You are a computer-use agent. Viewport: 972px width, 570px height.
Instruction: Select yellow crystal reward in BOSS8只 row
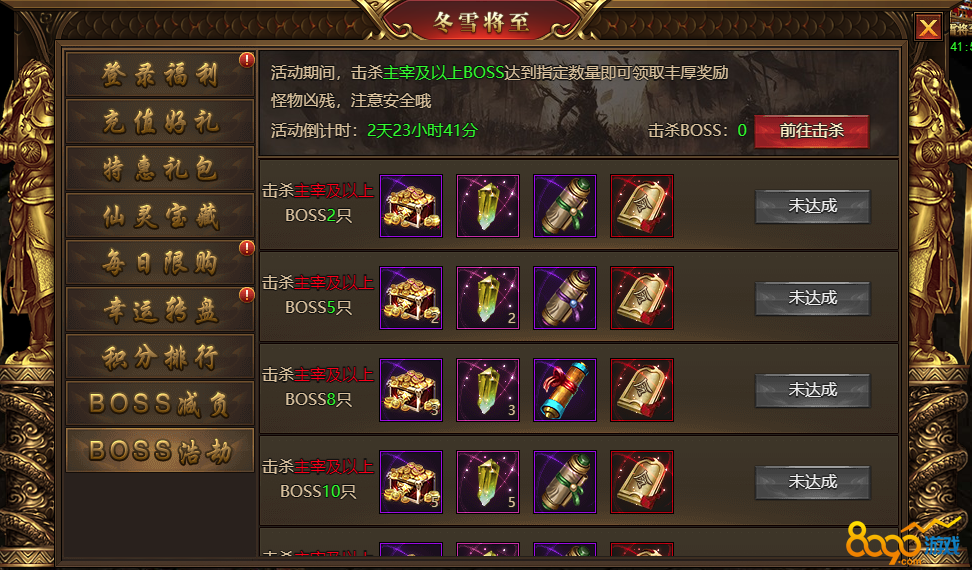click(x=488, y=390)
